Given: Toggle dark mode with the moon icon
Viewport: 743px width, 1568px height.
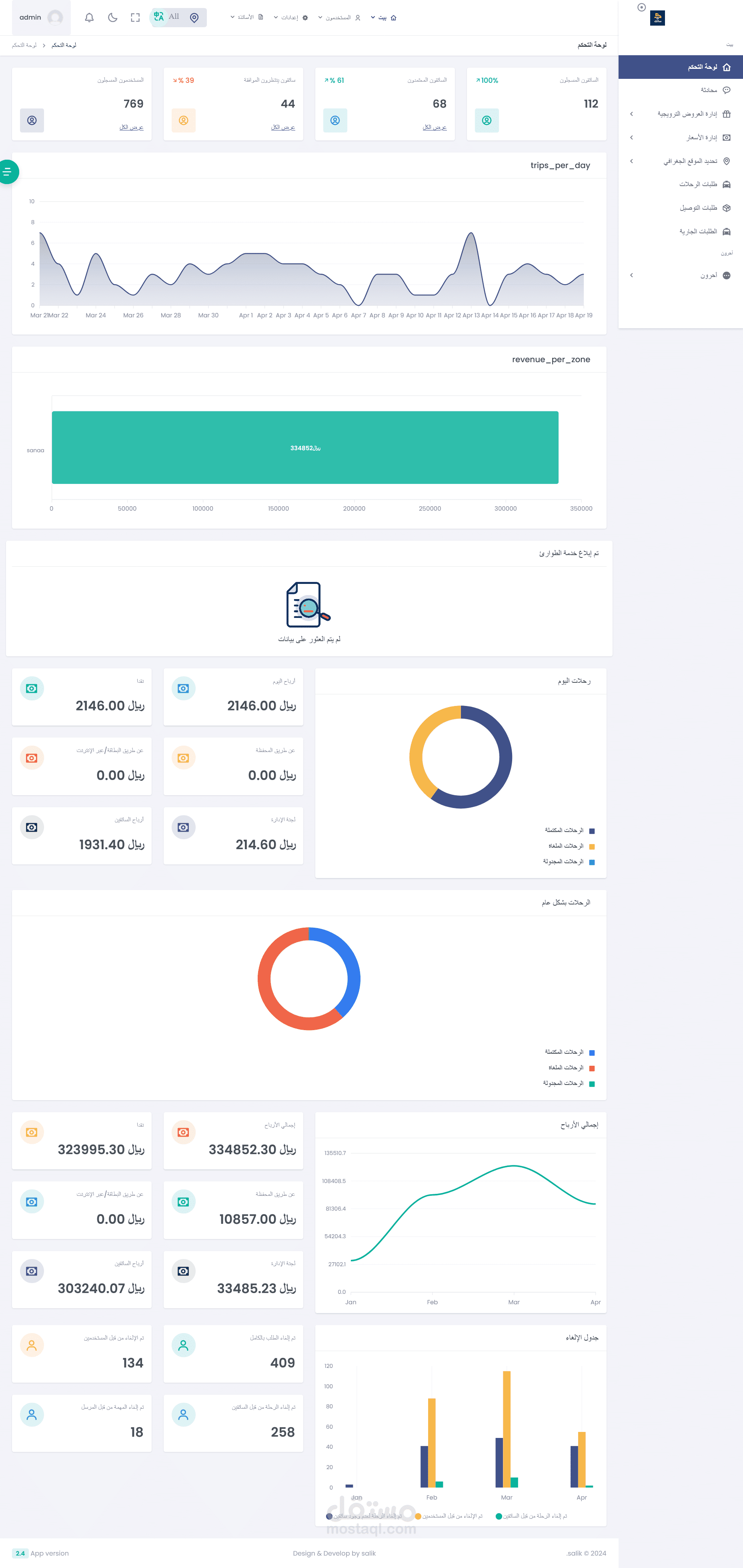Looking at the screenshot, I should pyautogui.click(x=112, y=18).
